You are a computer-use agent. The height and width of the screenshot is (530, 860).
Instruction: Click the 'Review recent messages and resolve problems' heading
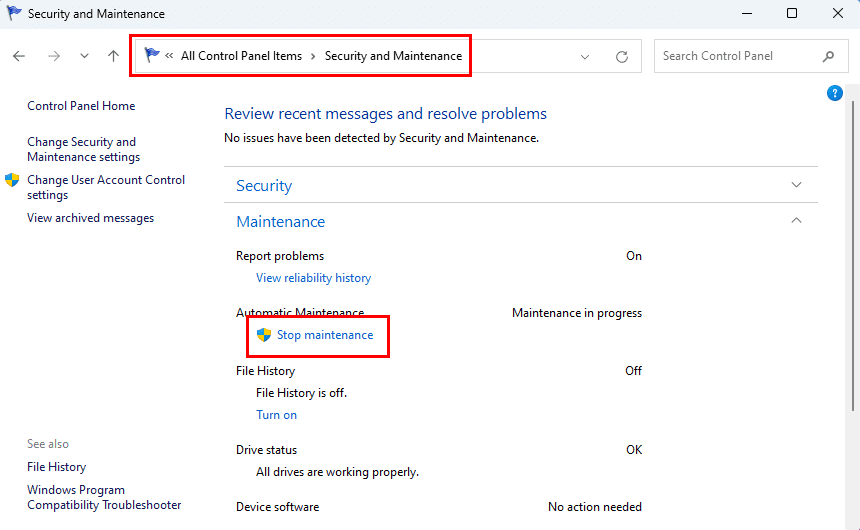386,114
